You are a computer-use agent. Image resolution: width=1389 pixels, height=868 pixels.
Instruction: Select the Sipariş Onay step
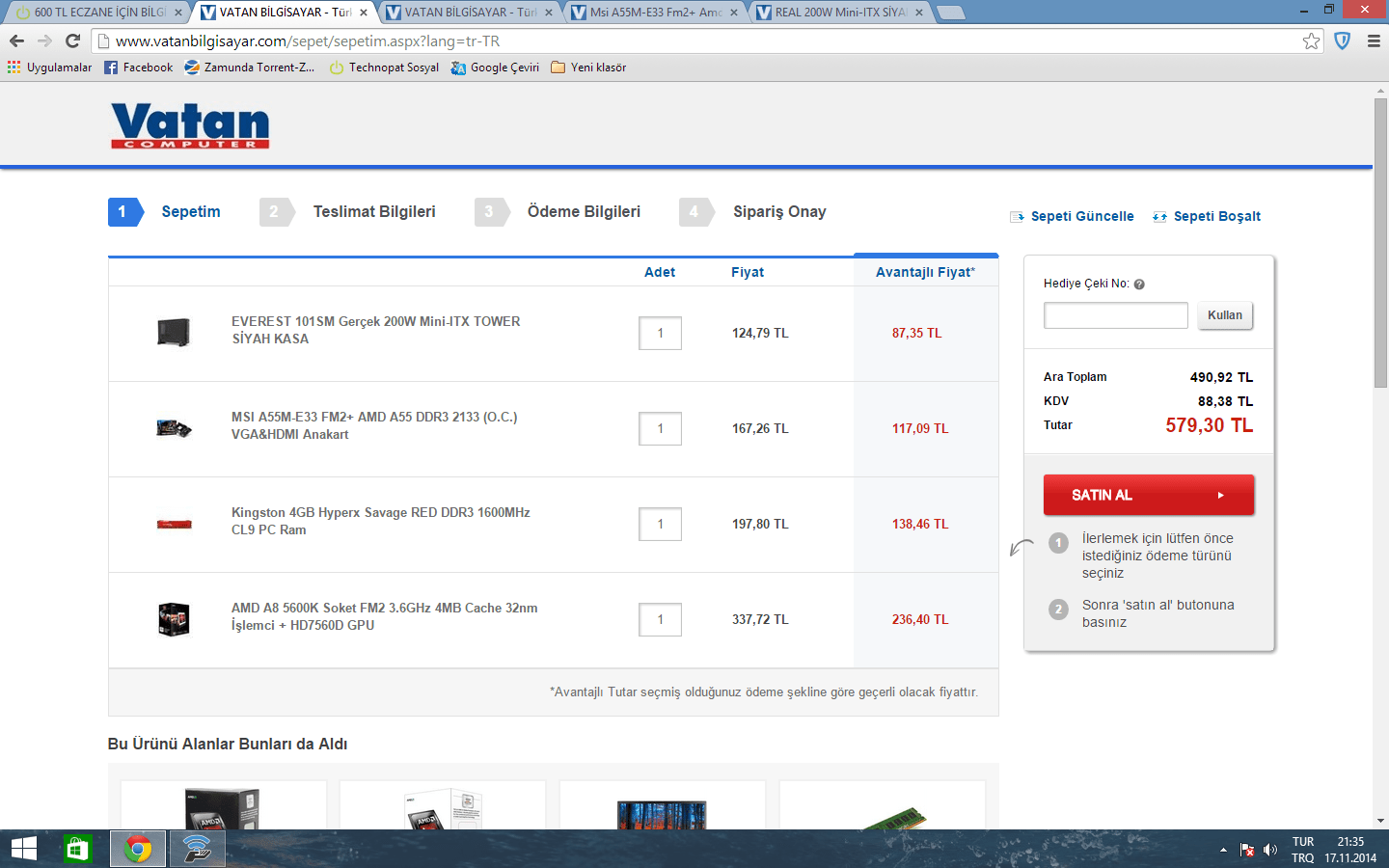click(753, 212)
